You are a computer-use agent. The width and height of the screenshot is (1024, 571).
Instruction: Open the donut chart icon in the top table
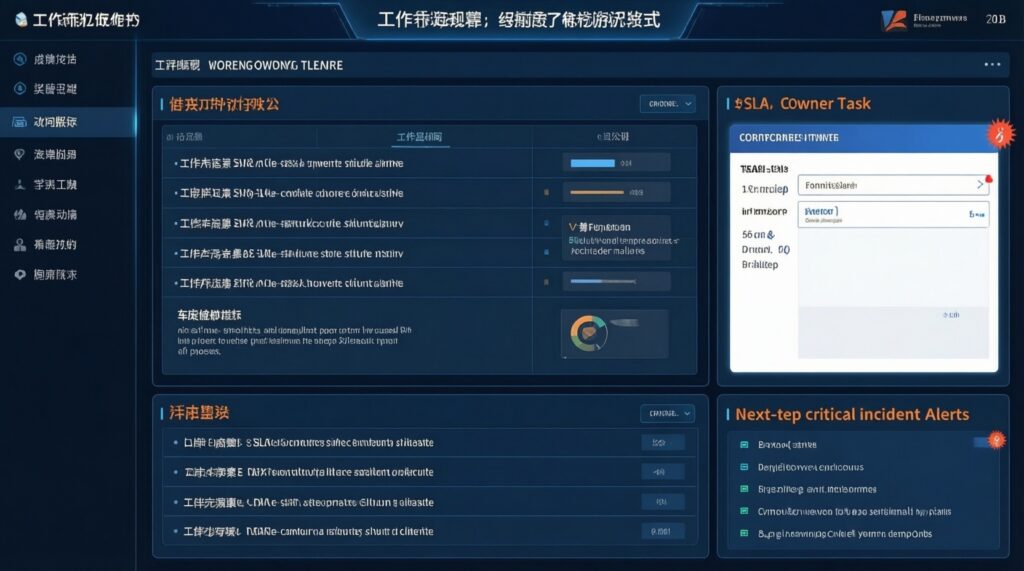coord(588,333)
